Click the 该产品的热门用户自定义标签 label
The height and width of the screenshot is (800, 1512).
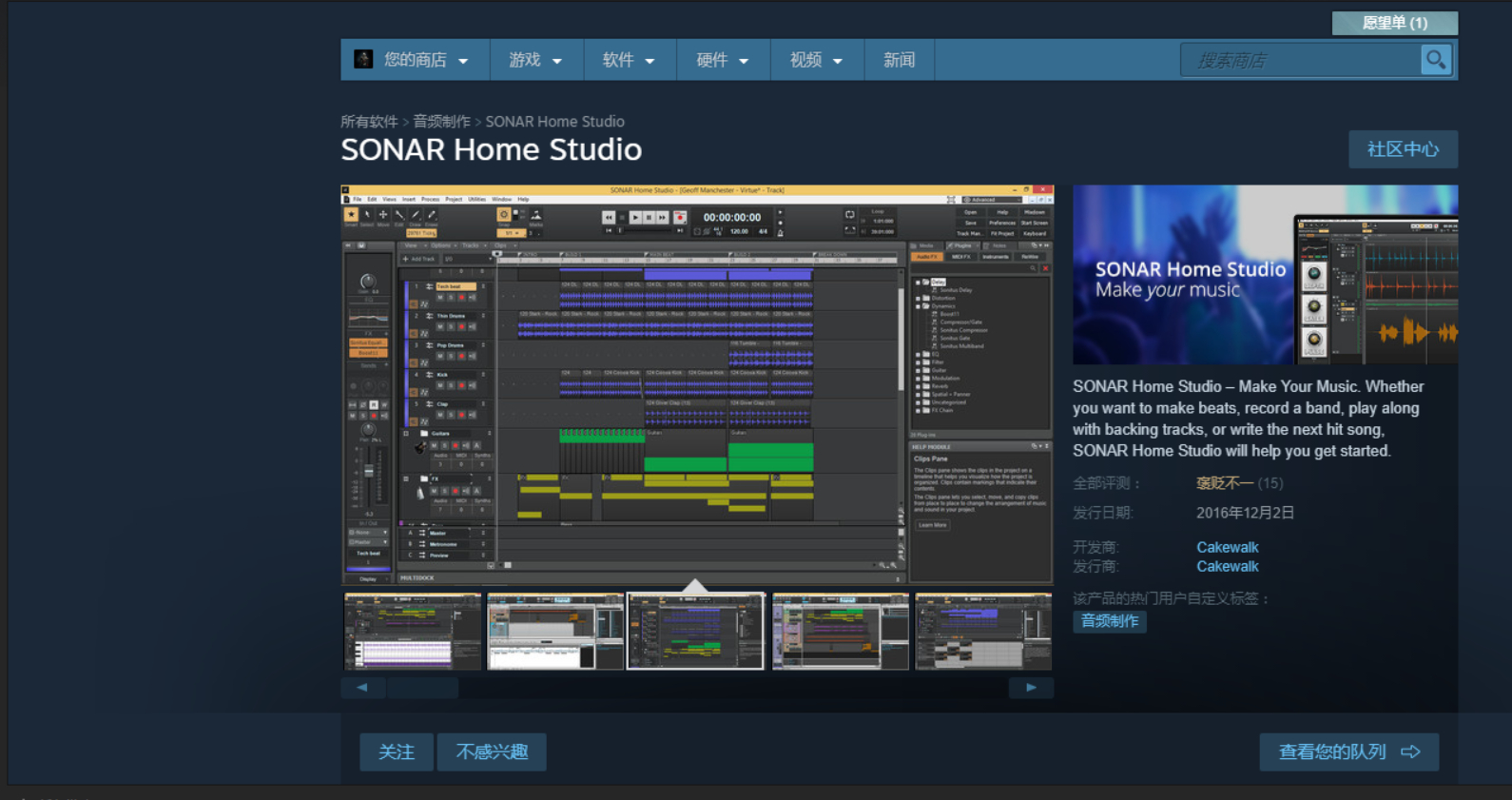pyautogui.click(x=1172, y=598)
